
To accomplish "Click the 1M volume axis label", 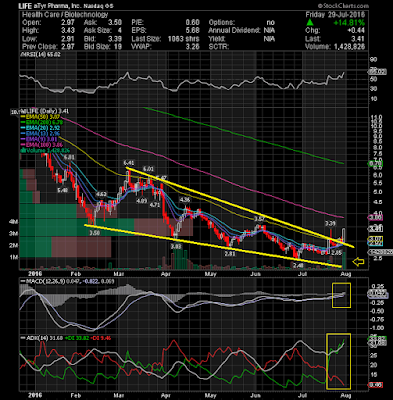I will click(14, 258).
